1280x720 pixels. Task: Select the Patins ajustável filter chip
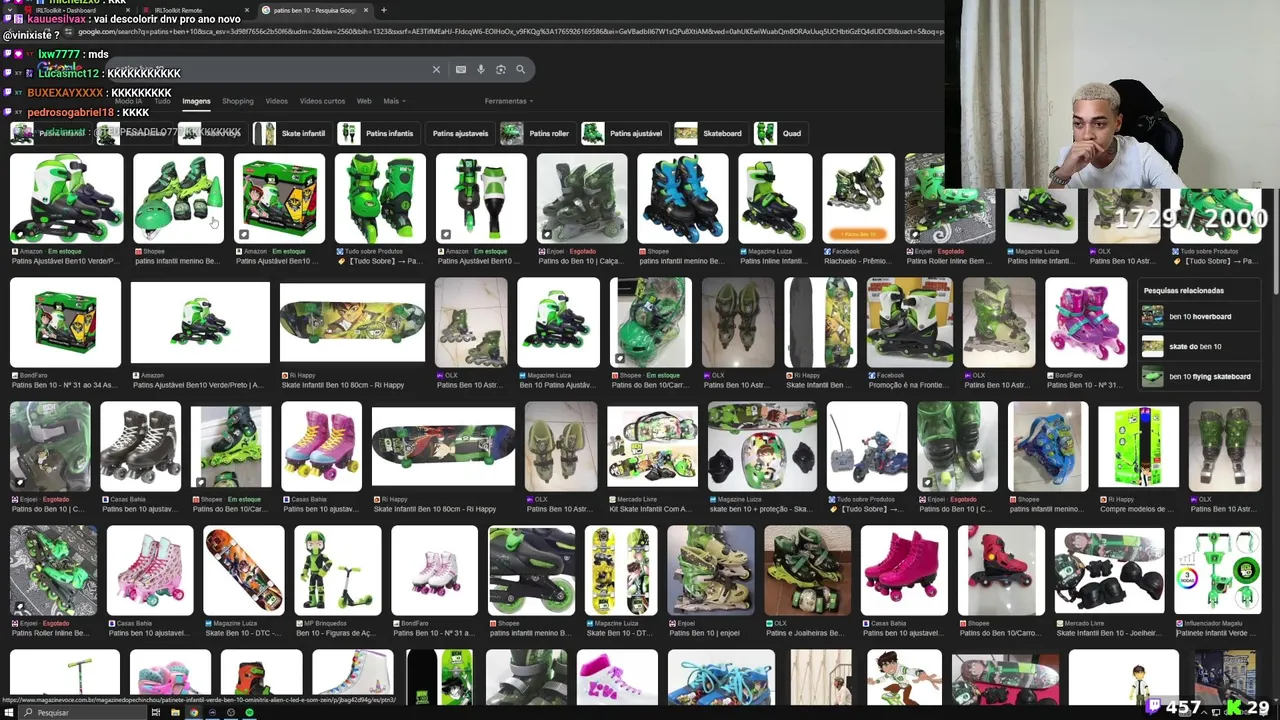click(623, 133)
